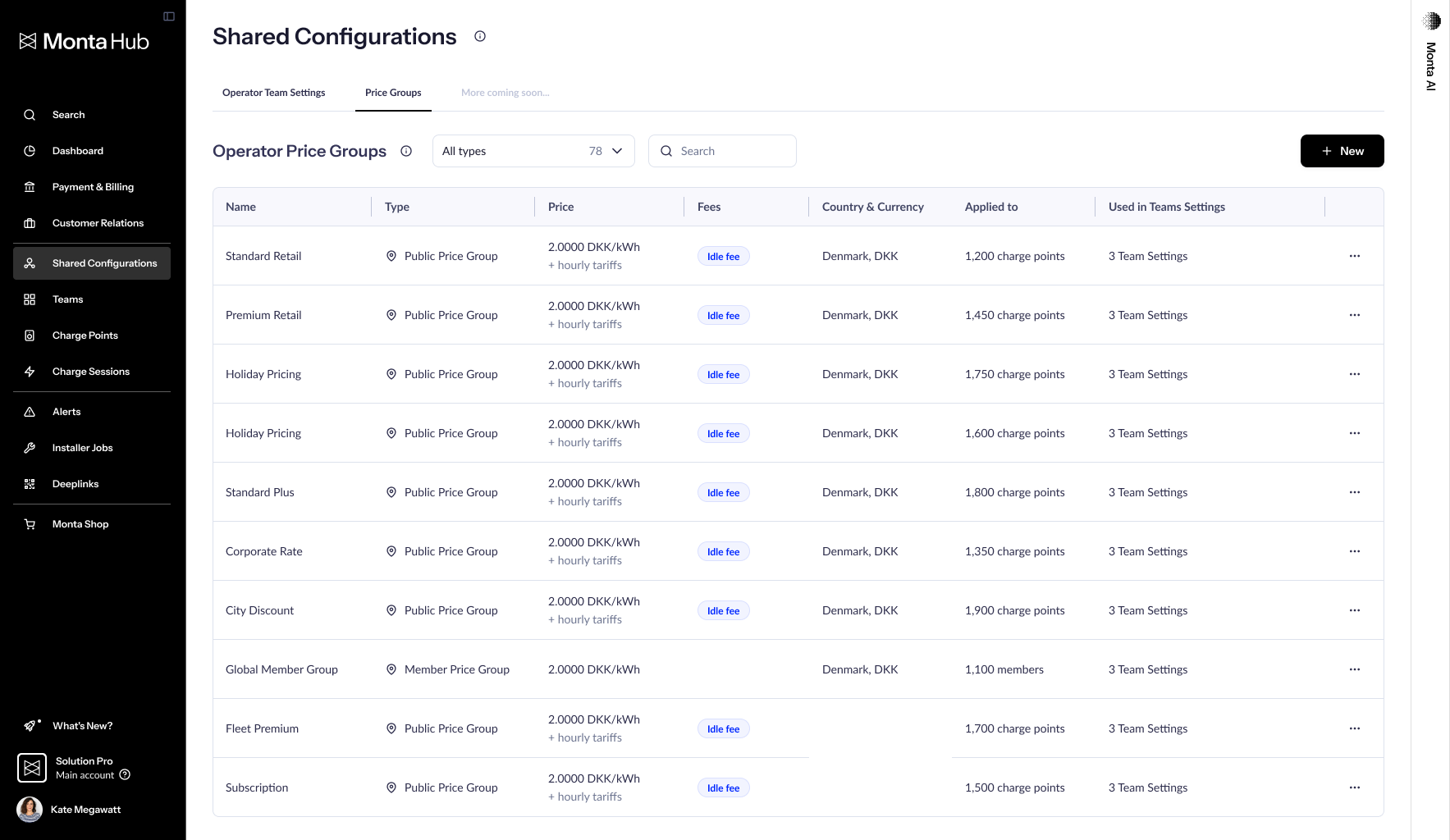Open more options for Global Member Group row
The width and height of the screenshot is (1450, 840).
[1355, 669]
